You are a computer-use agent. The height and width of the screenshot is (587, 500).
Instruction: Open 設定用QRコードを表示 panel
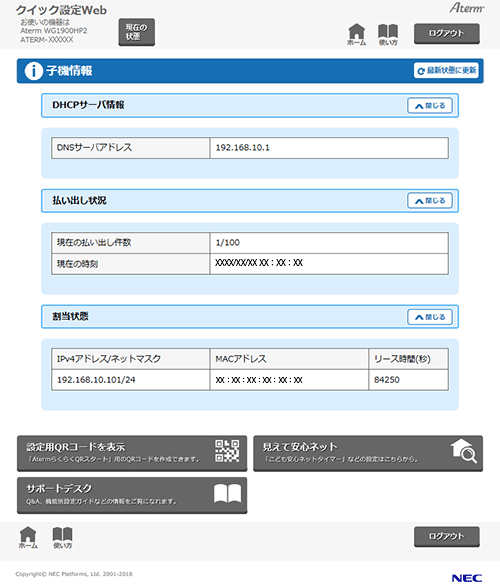[132, 453]
